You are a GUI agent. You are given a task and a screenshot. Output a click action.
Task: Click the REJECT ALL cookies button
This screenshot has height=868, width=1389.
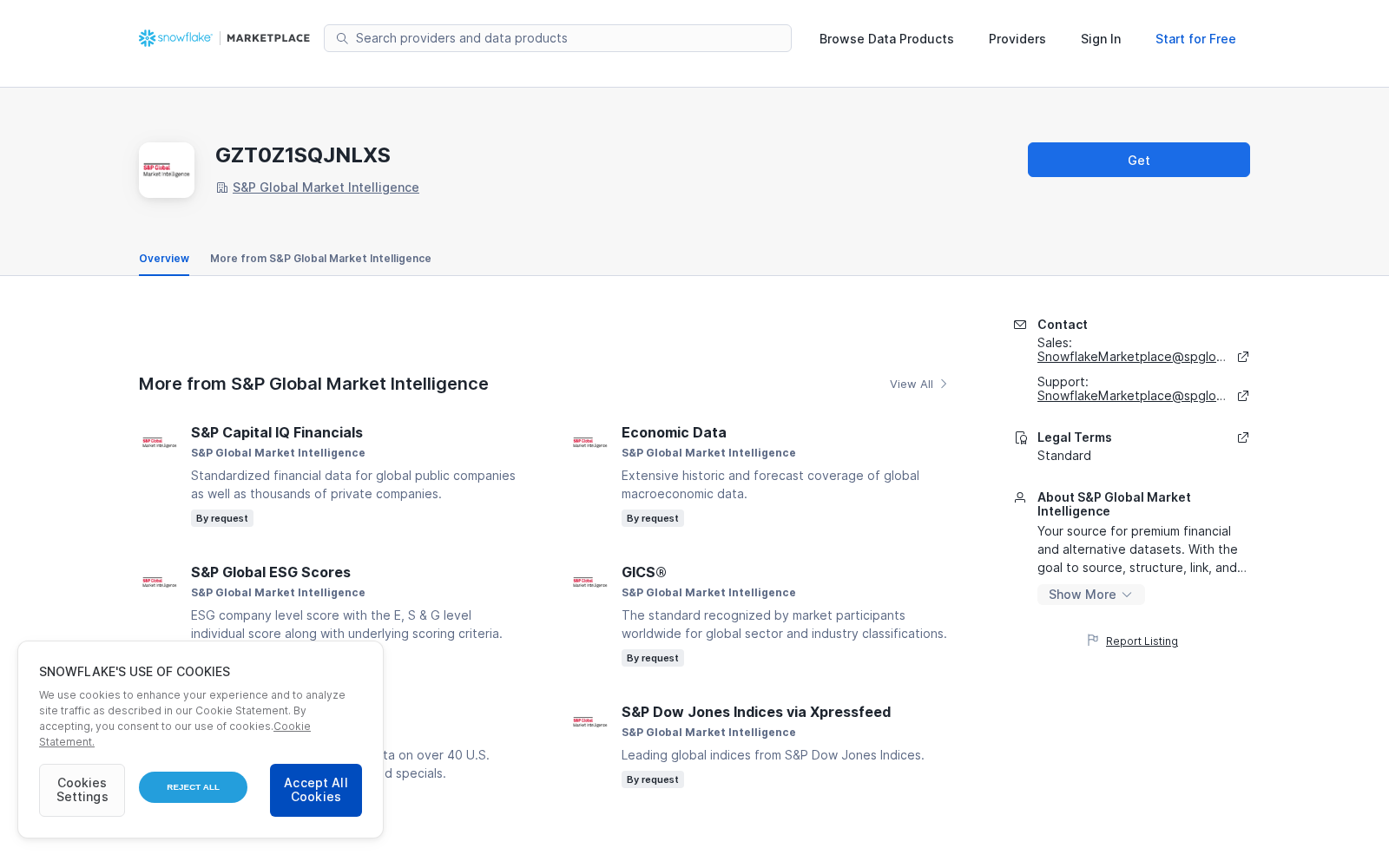pyautogui.click(x=193, y=787)
